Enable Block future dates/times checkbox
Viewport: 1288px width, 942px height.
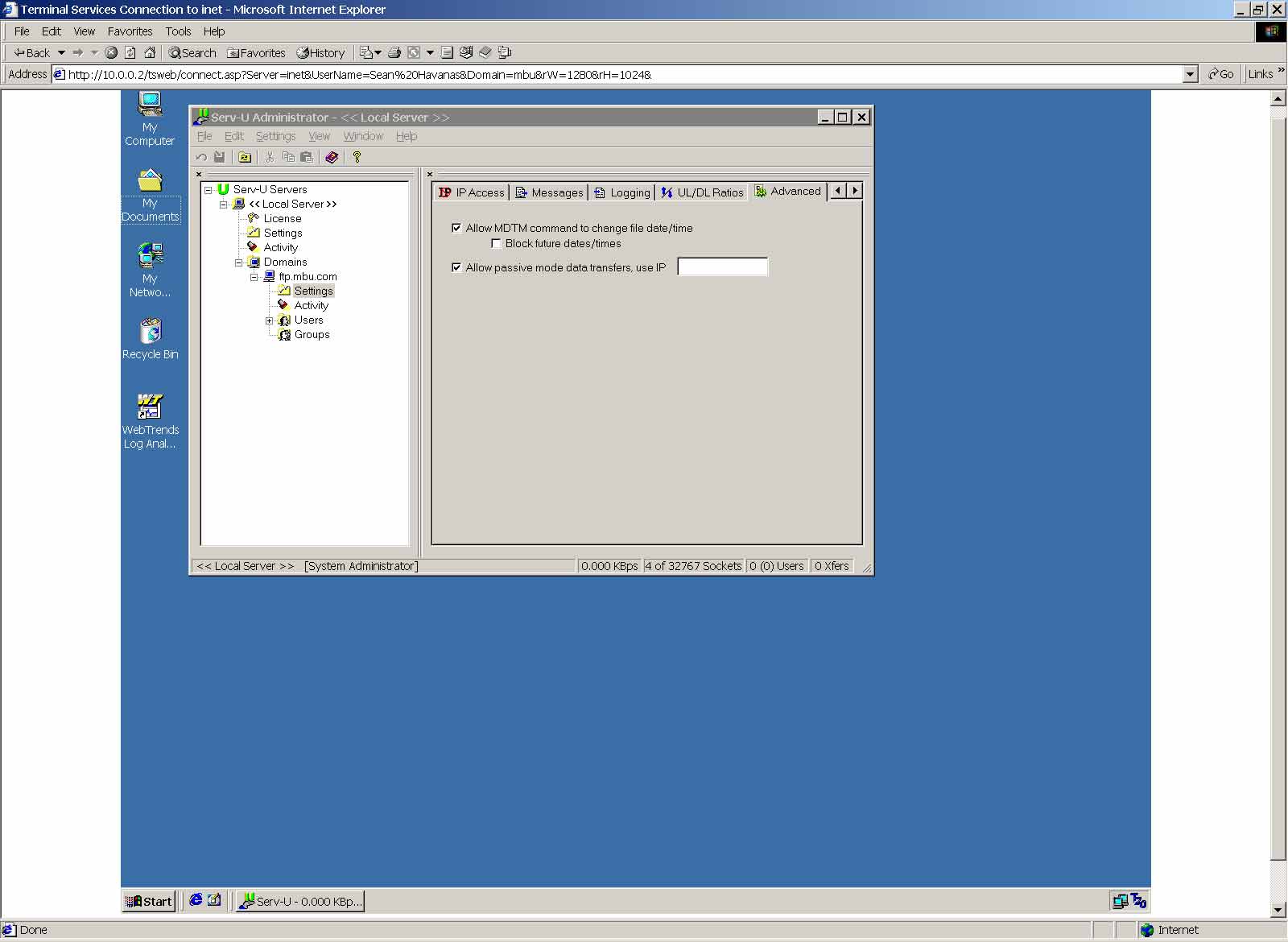(496, 243)
